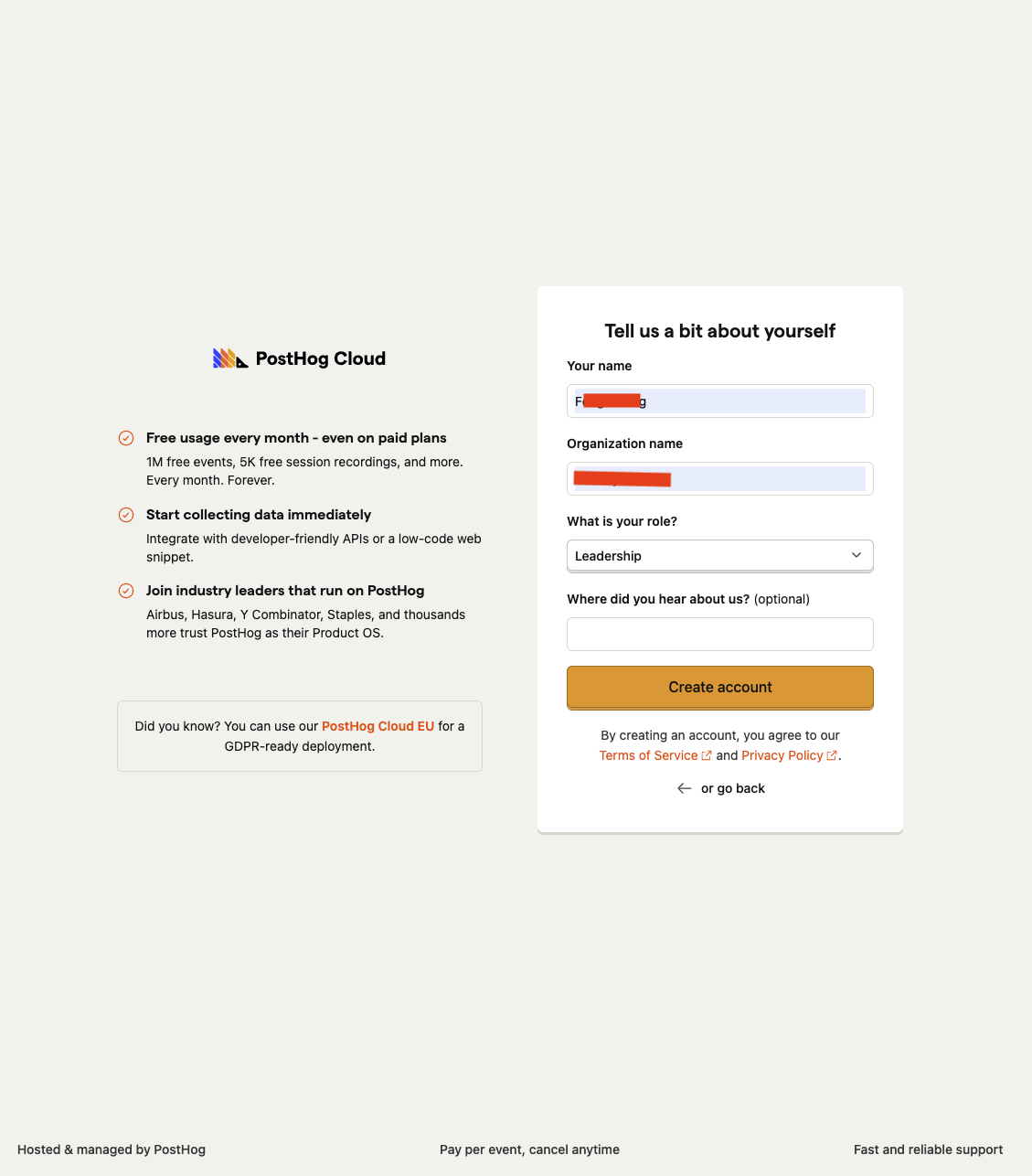Click the PostHog Cloud title text
Image resolution: width=1032 pixels, height=1176 pixels.
(x=321, y=358)
